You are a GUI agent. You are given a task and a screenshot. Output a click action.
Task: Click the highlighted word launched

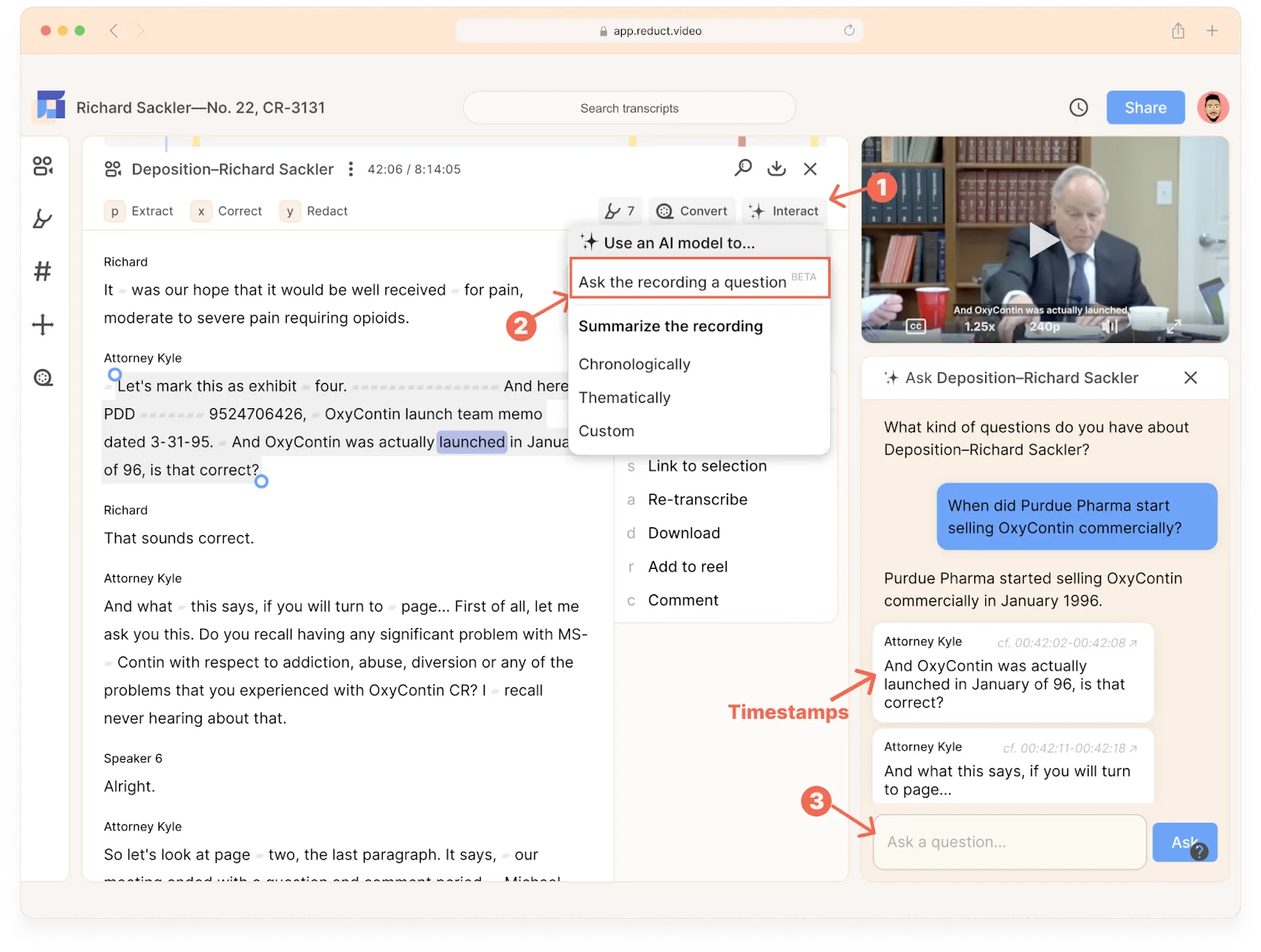(471, 442)
